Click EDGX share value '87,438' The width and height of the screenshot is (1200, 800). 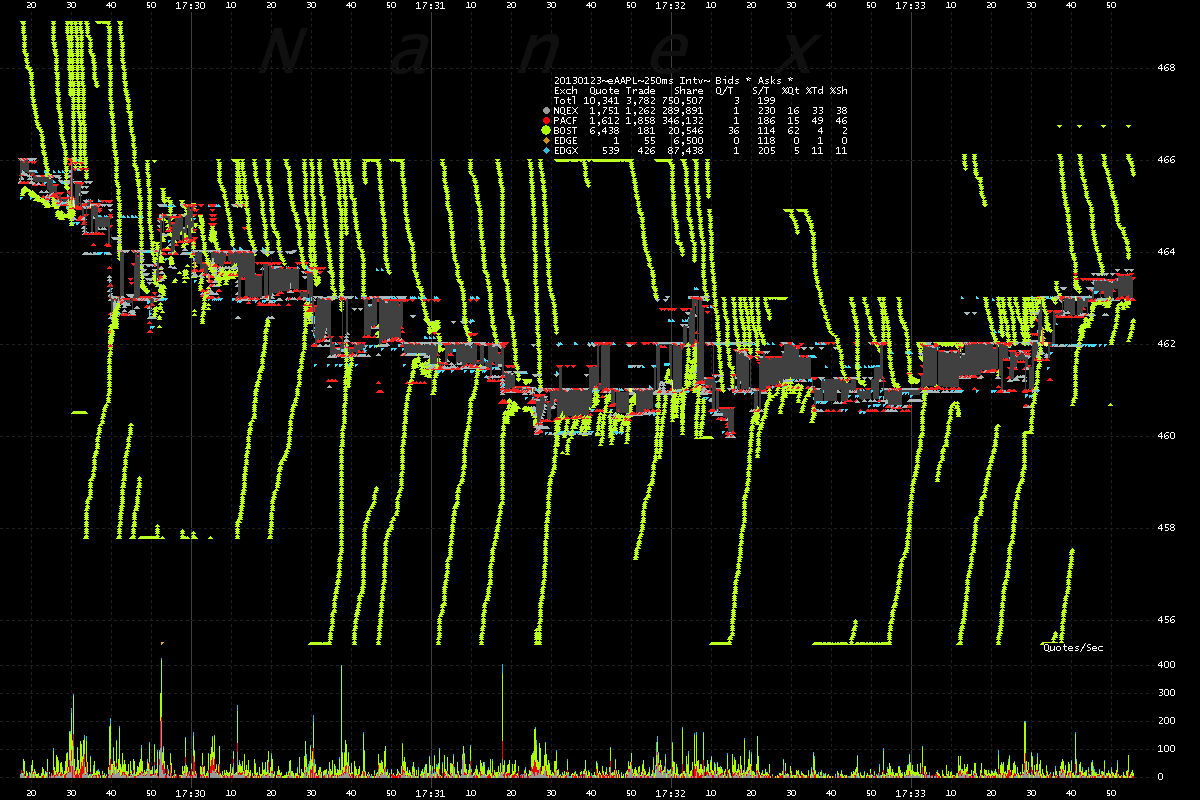(686, 151)
